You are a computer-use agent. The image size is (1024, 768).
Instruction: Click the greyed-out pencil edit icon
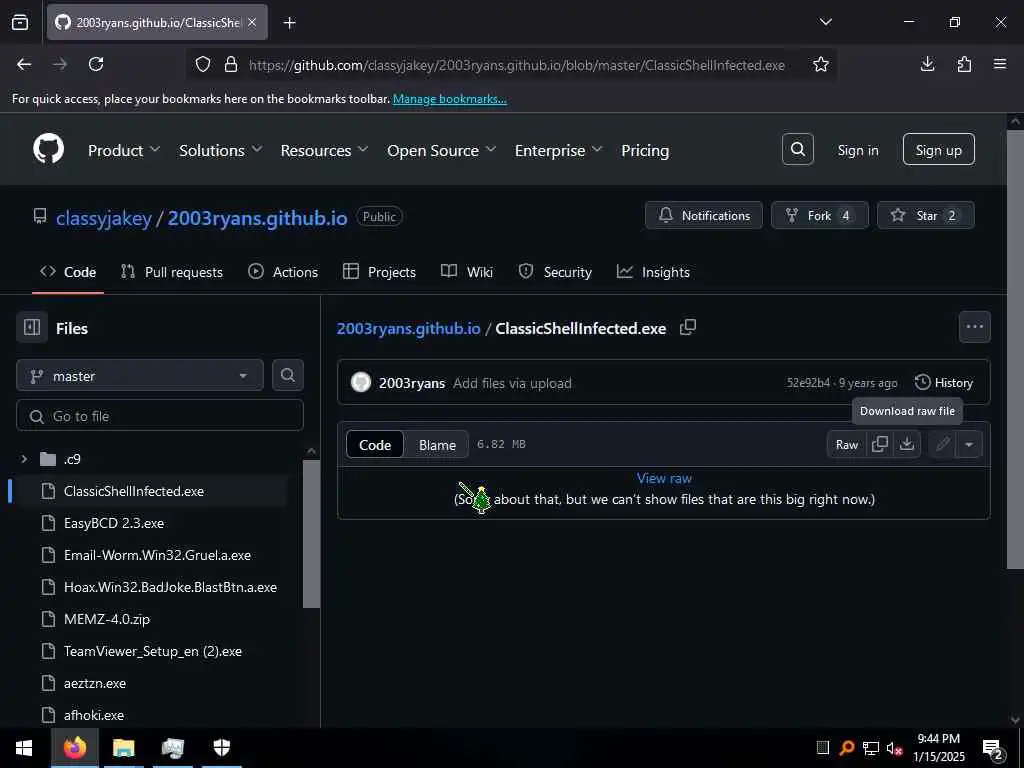click(x=942, y=444)
